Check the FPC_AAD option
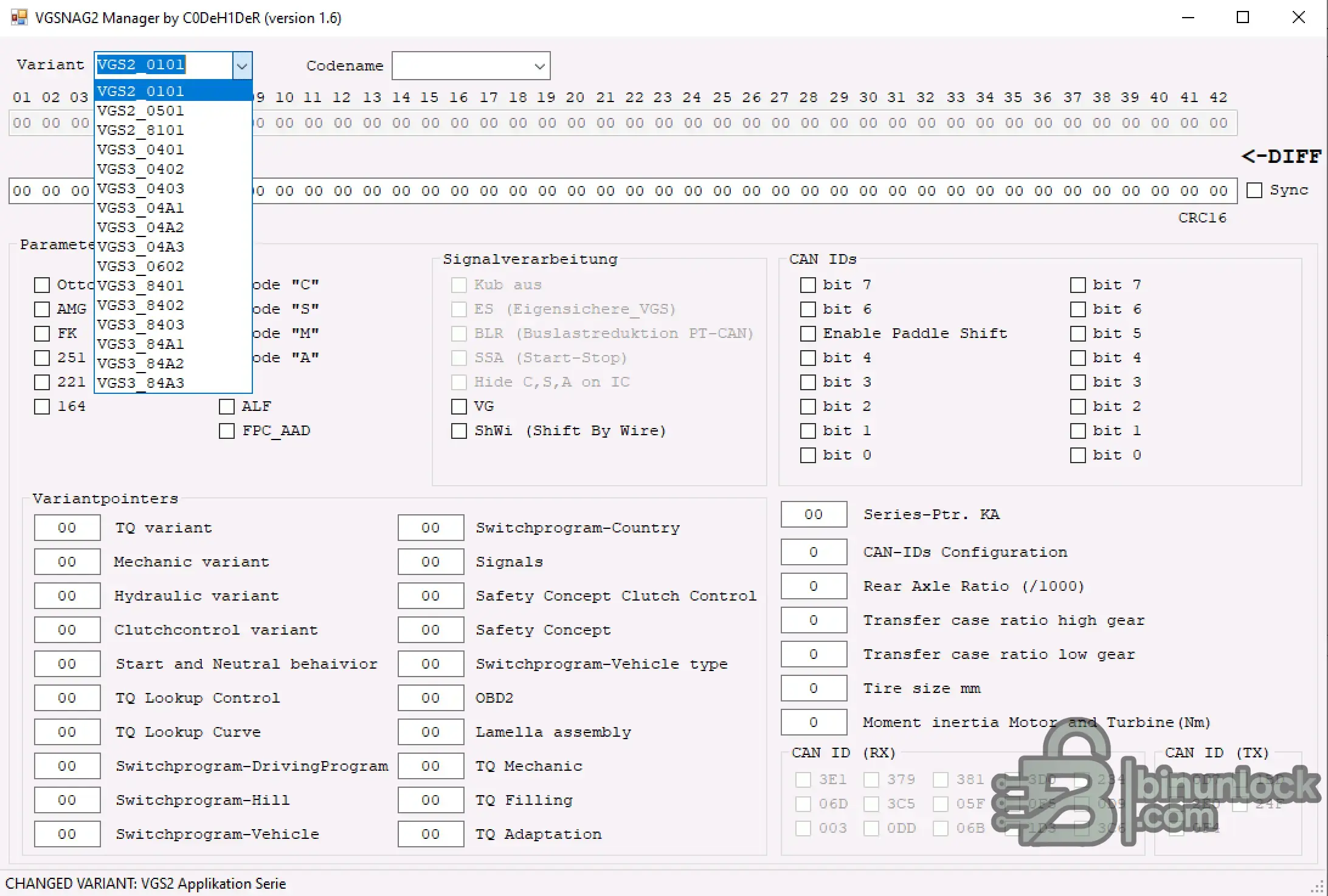Viewport: 1328px width, 896px height. coord(227,431)
